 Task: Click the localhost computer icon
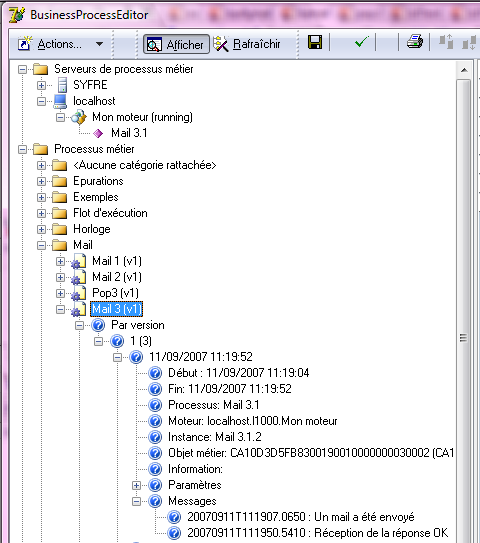pyautogui.click(x=60, y=101)
